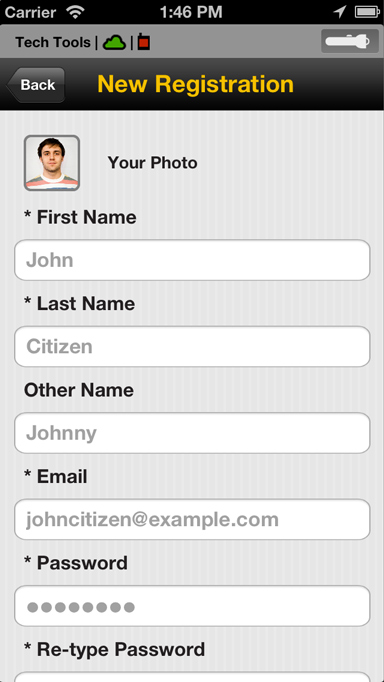The image size is (384, 682).
Task: Focus the Email field with johncitizen@example.com
Action: (192, 519)
